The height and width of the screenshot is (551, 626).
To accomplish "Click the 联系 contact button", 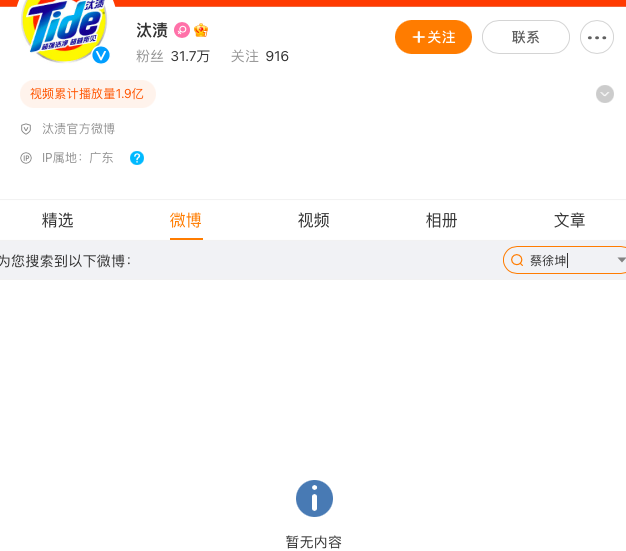I will click(525, 37).
